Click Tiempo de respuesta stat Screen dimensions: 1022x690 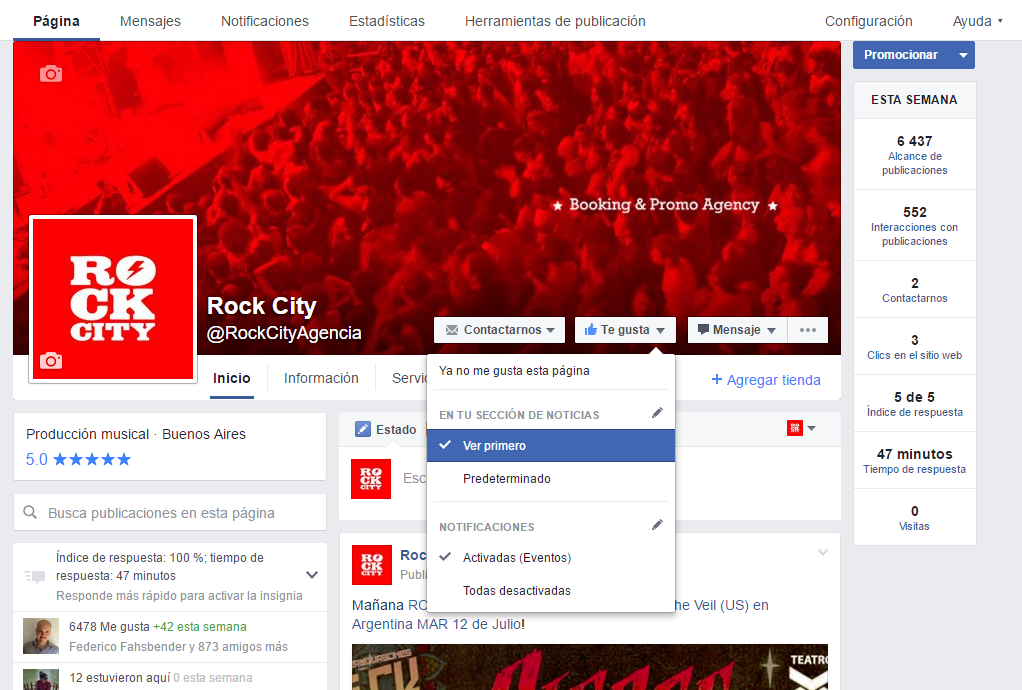pos(914,461)
